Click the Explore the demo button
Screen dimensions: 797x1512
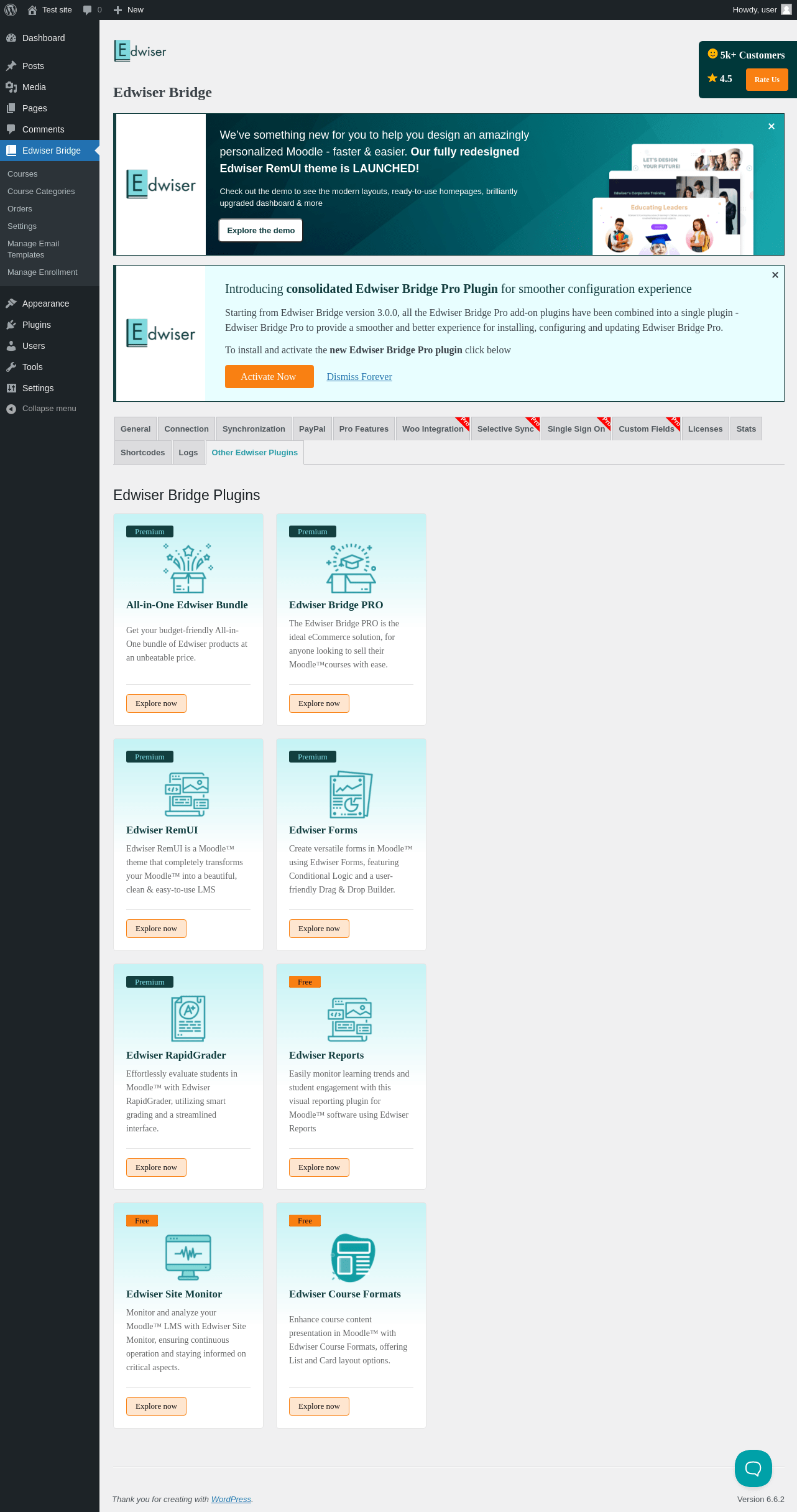tap(261, 230)
